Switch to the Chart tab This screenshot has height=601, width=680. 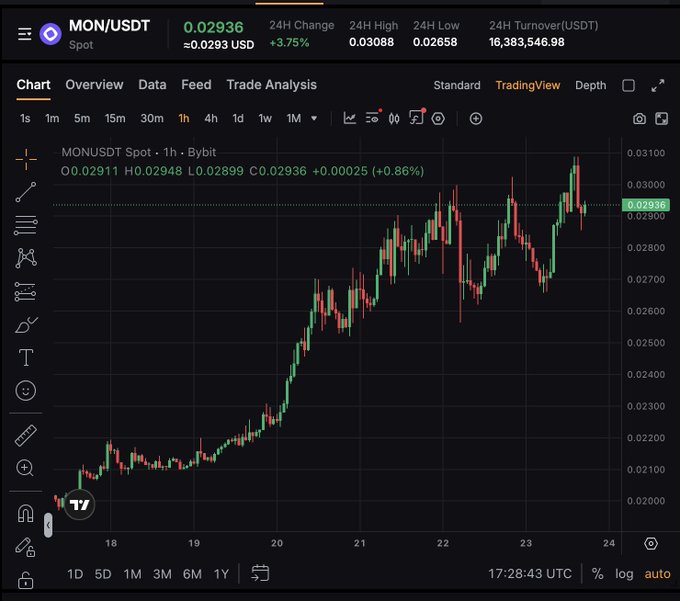33,85
